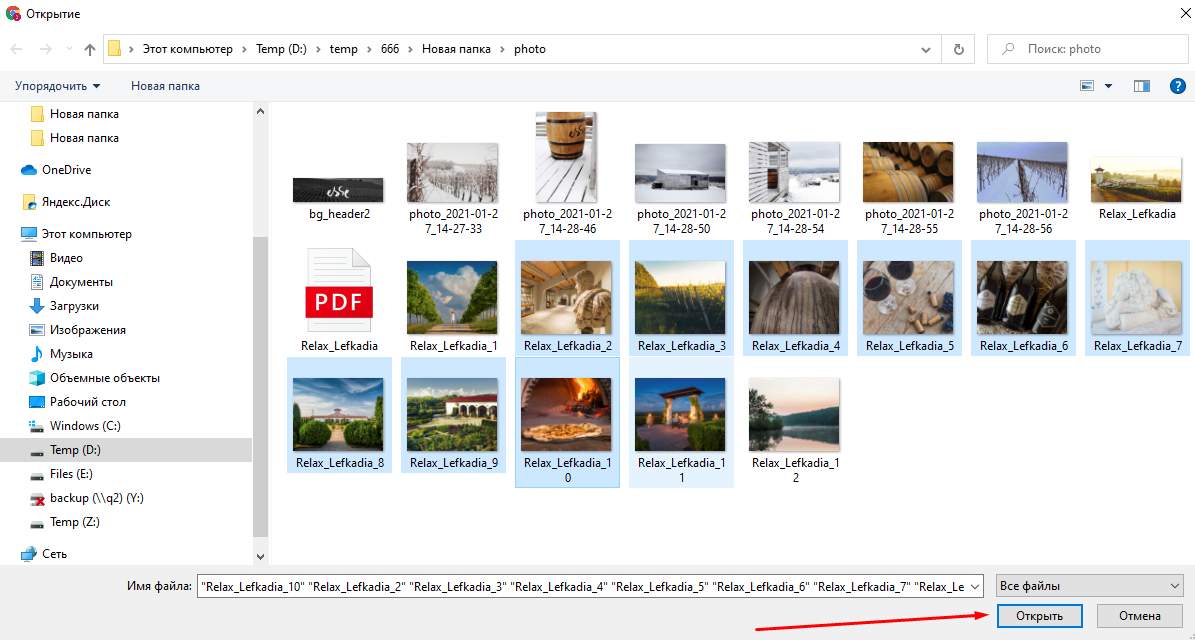Click the Открыть button
The height and width of the screenshot is (640, 1195).
[x=1039, y=616]
